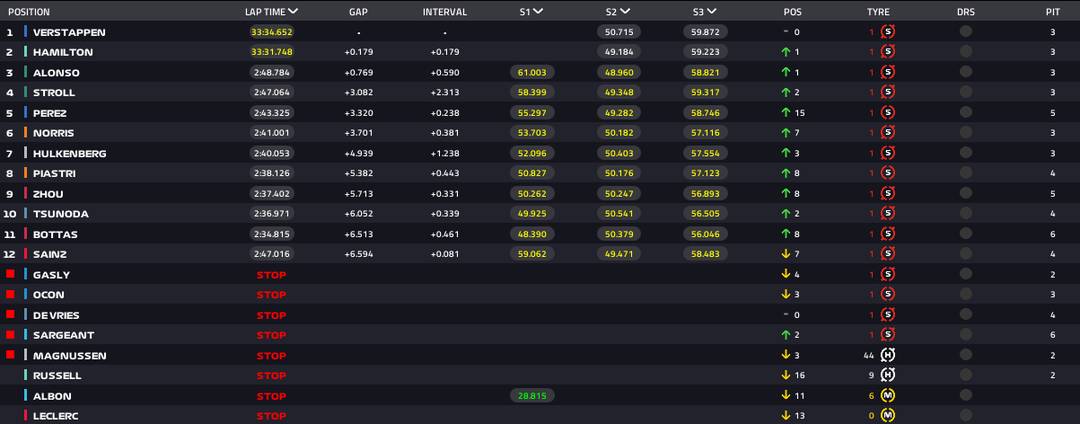Click Ocon's DRS indicator dot
The height and width of the screenshot is (424, 1080).
[966, 295]
